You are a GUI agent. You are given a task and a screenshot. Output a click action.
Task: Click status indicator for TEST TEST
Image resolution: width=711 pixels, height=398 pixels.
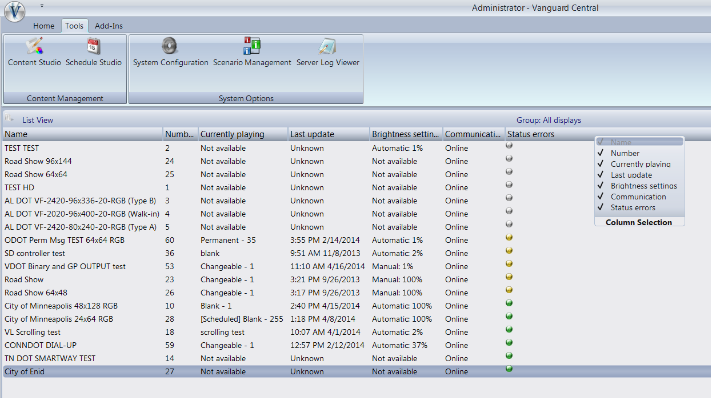pos(509,146)
